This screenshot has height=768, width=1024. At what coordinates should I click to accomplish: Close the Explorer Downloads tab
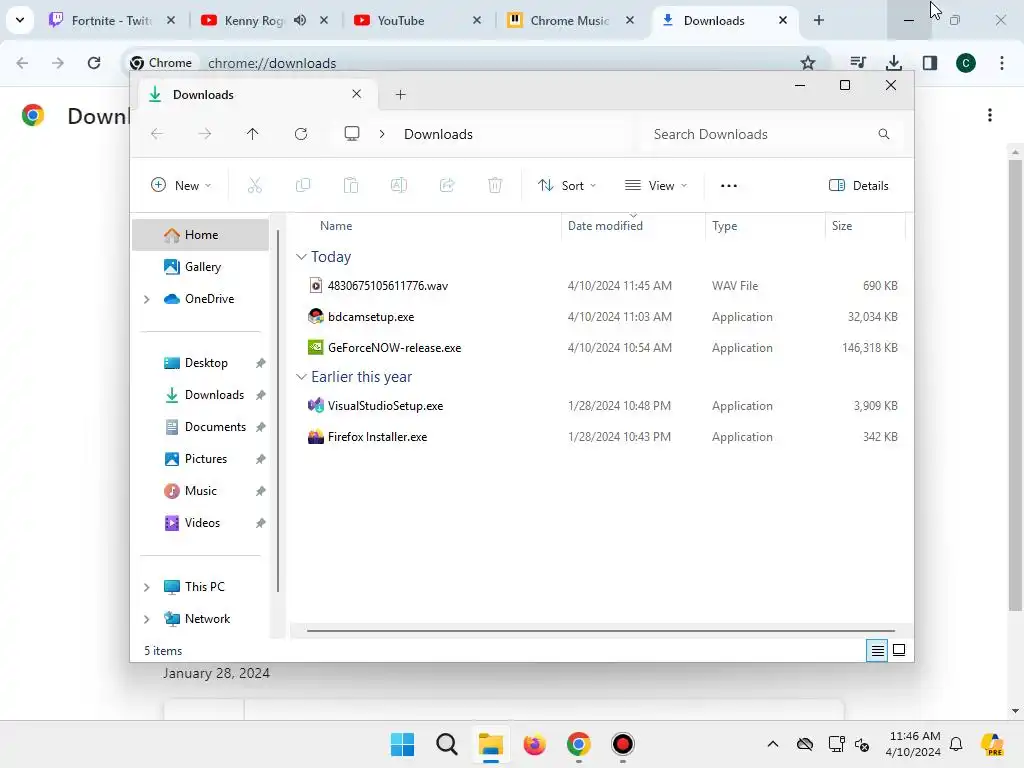357,94
